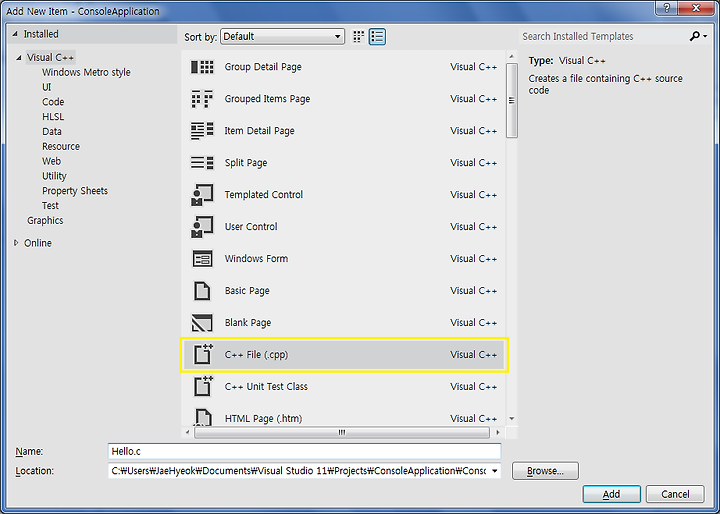Click the Item Detail Page icon
The width and height of the screenshot is (720, 514).
click(202, 131)
